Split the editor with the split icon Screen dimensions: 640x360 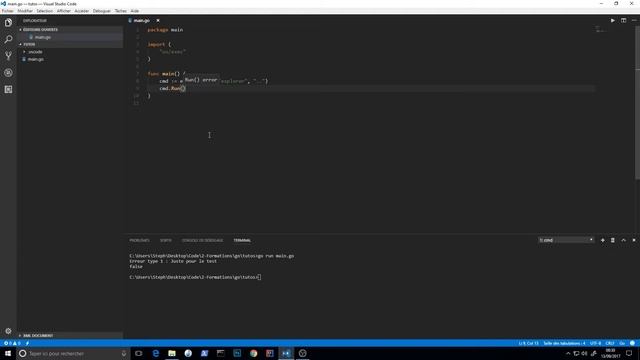pos(623,20)
